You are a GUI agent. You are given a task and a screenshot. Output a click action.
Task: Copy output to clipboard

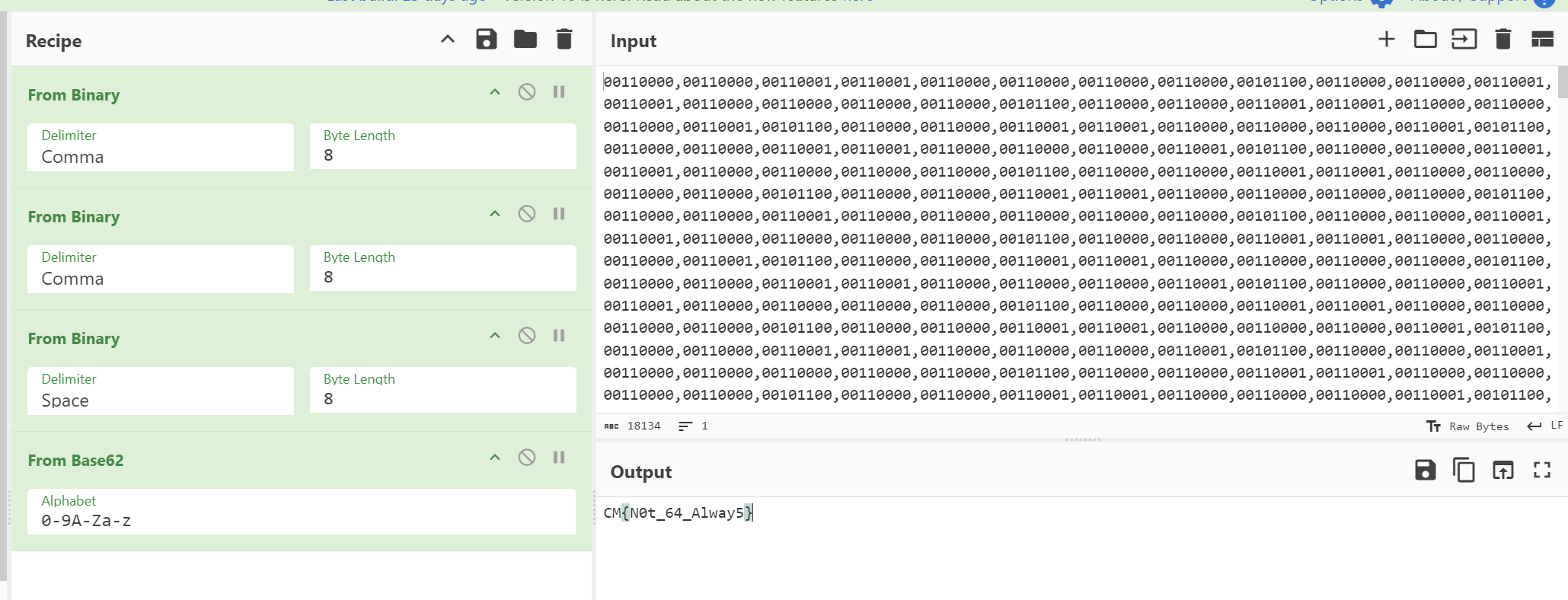click(1464, 471)
